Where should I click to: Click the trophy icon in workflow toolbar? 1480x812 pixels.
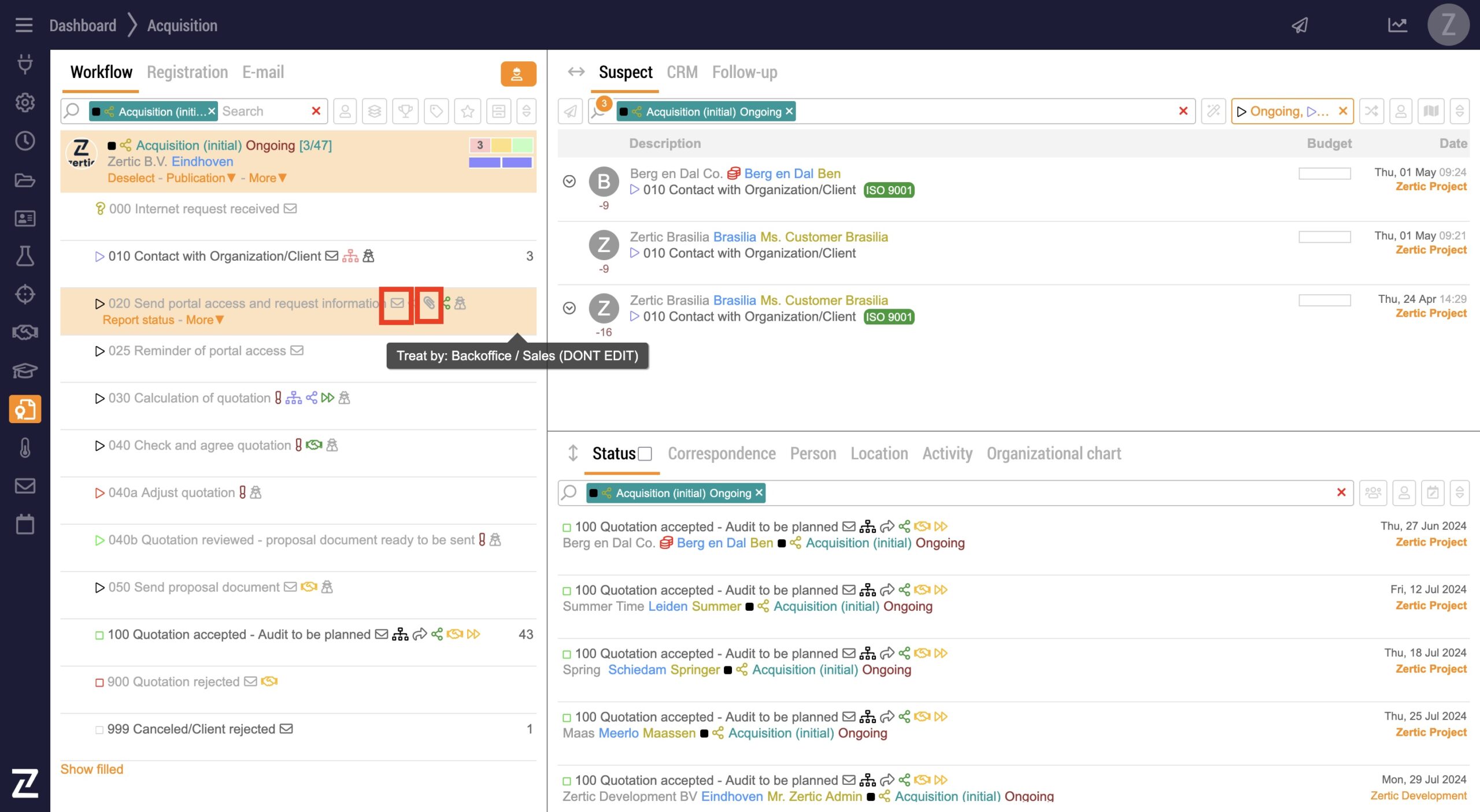[405, 111]
